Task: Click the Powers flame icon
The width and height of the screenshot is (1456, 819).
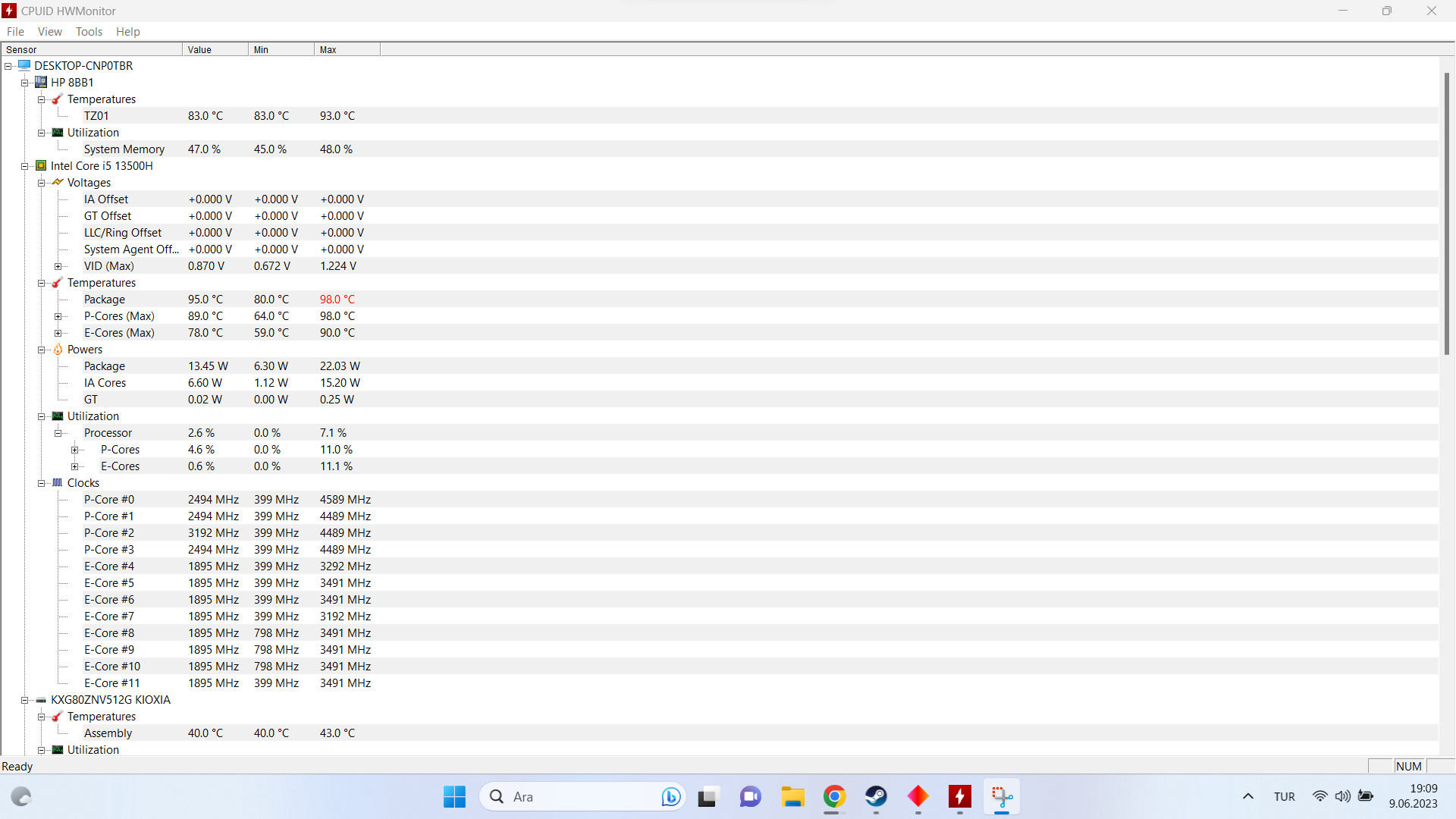Action: tap(58, 350)
